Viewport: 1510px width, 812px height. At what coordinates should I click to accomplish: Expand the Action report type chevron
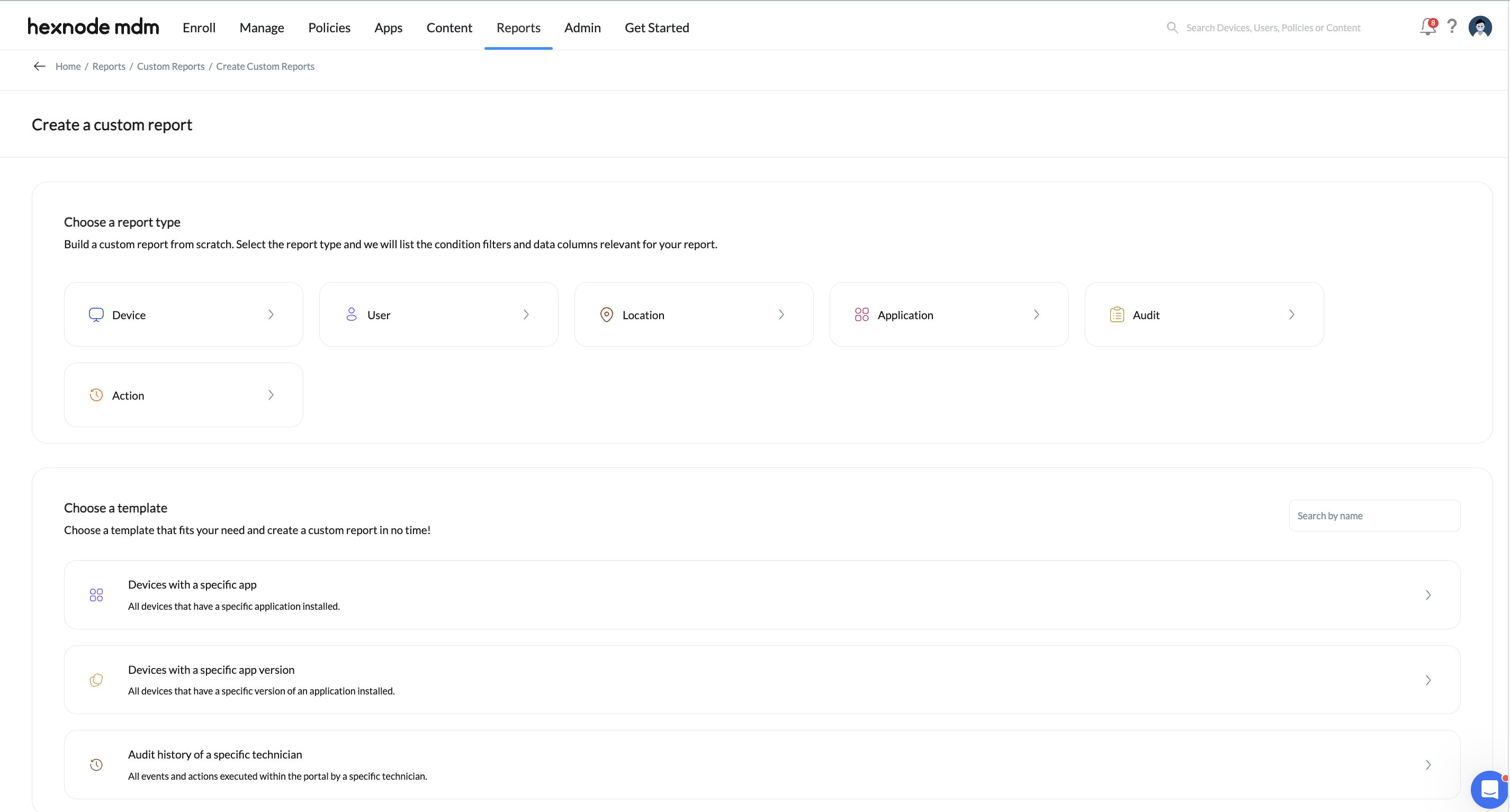click(x=271, y=395)
